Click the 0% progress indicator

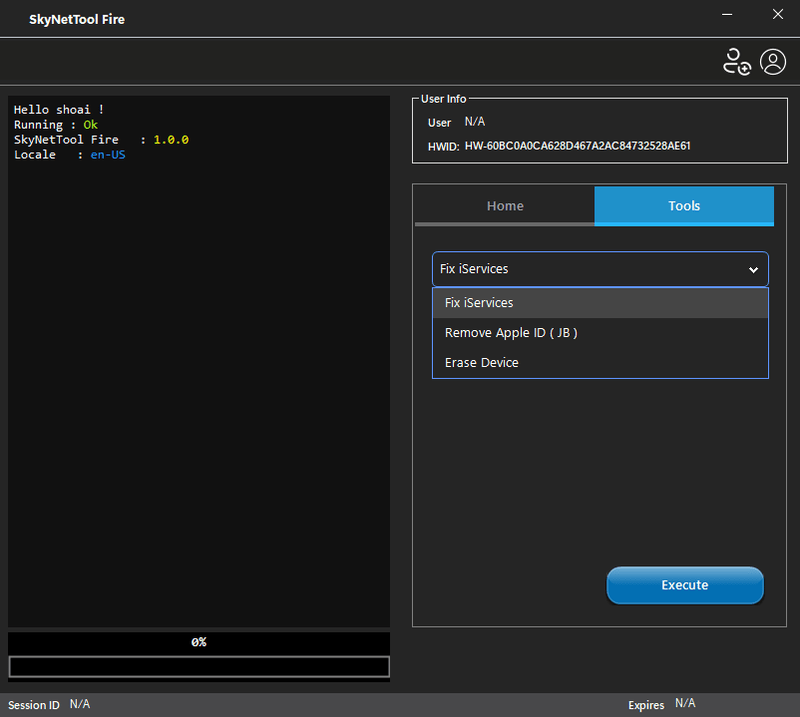tap(199, 642)
